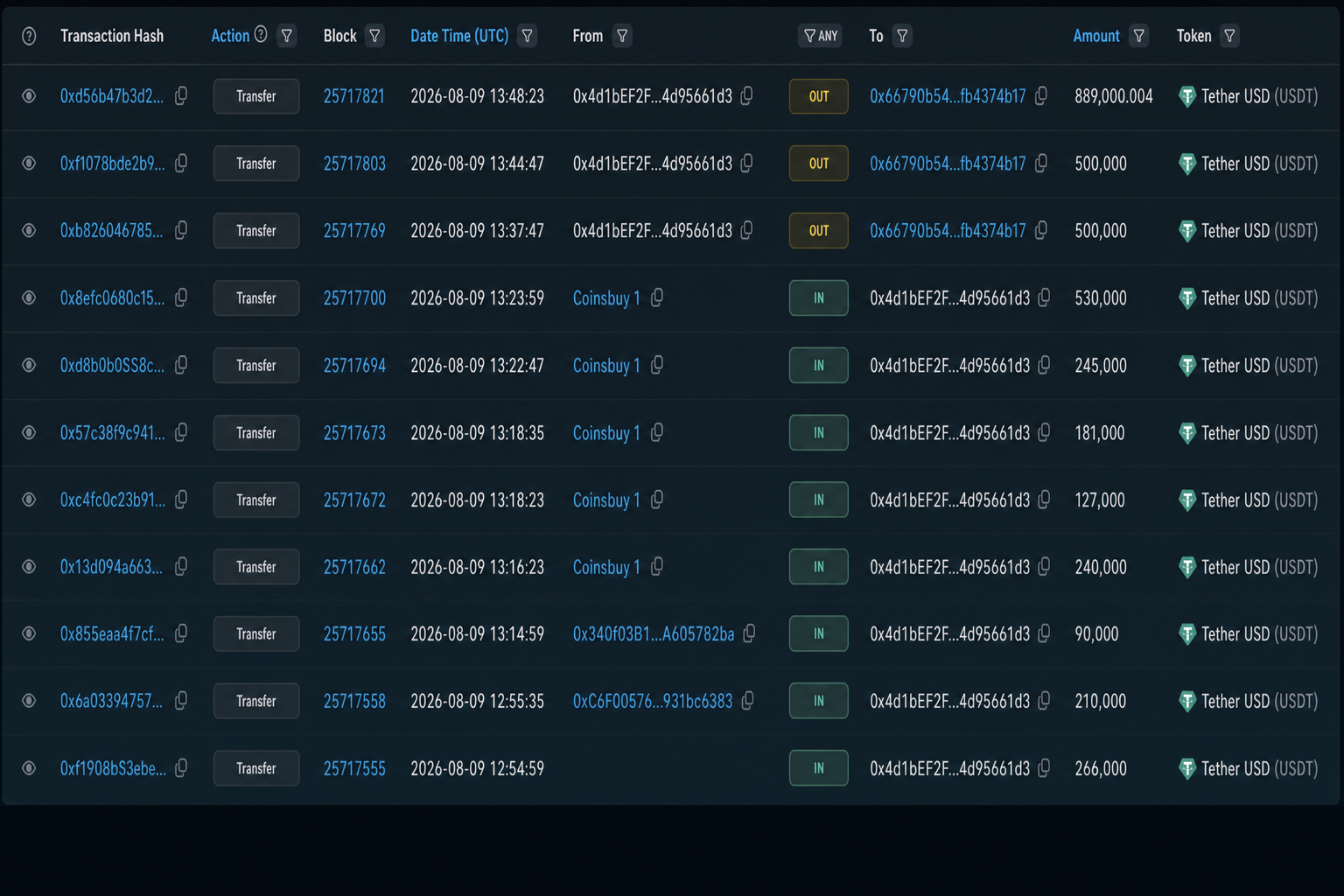Toggle the eye icon for transaction 0x6a03394757...
Screen dimensions: 1344x896
pyautogui.click(x=29, y=701)
